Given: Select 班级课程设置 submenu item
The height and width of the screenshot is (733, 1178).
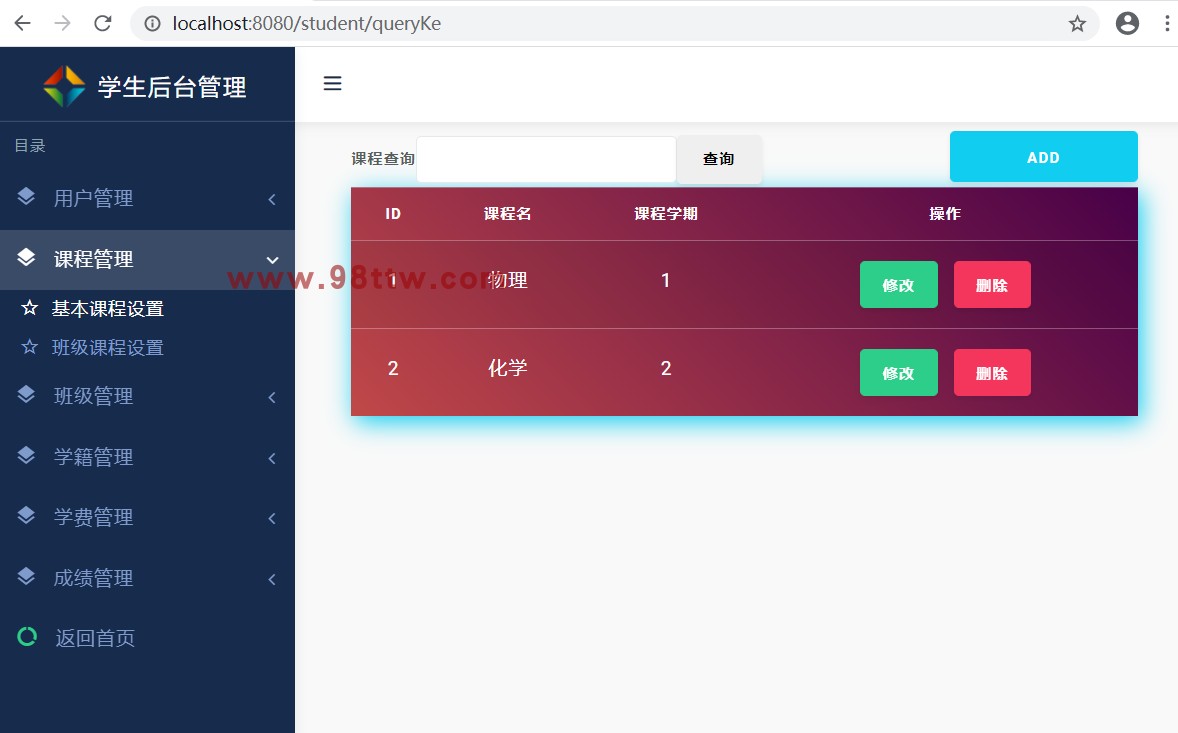Looking at the screenshot, I should [107, 348].
